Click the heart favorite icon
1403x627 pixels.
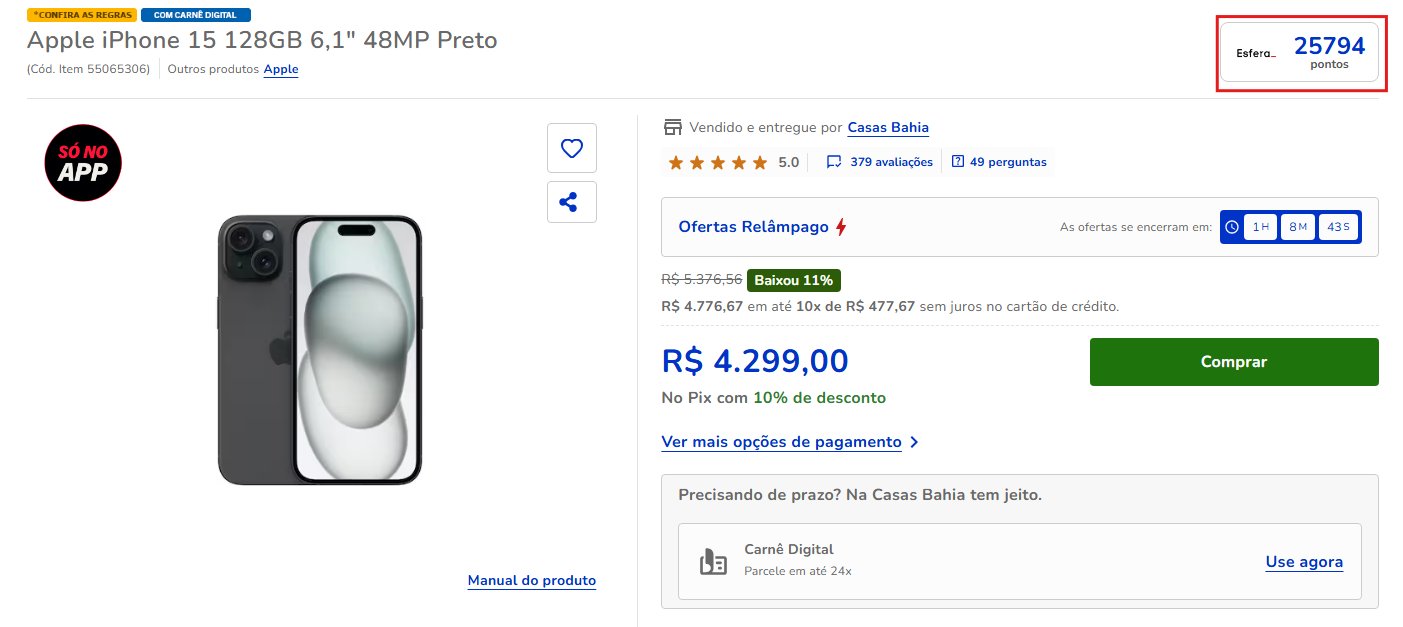tap(571, 148)
